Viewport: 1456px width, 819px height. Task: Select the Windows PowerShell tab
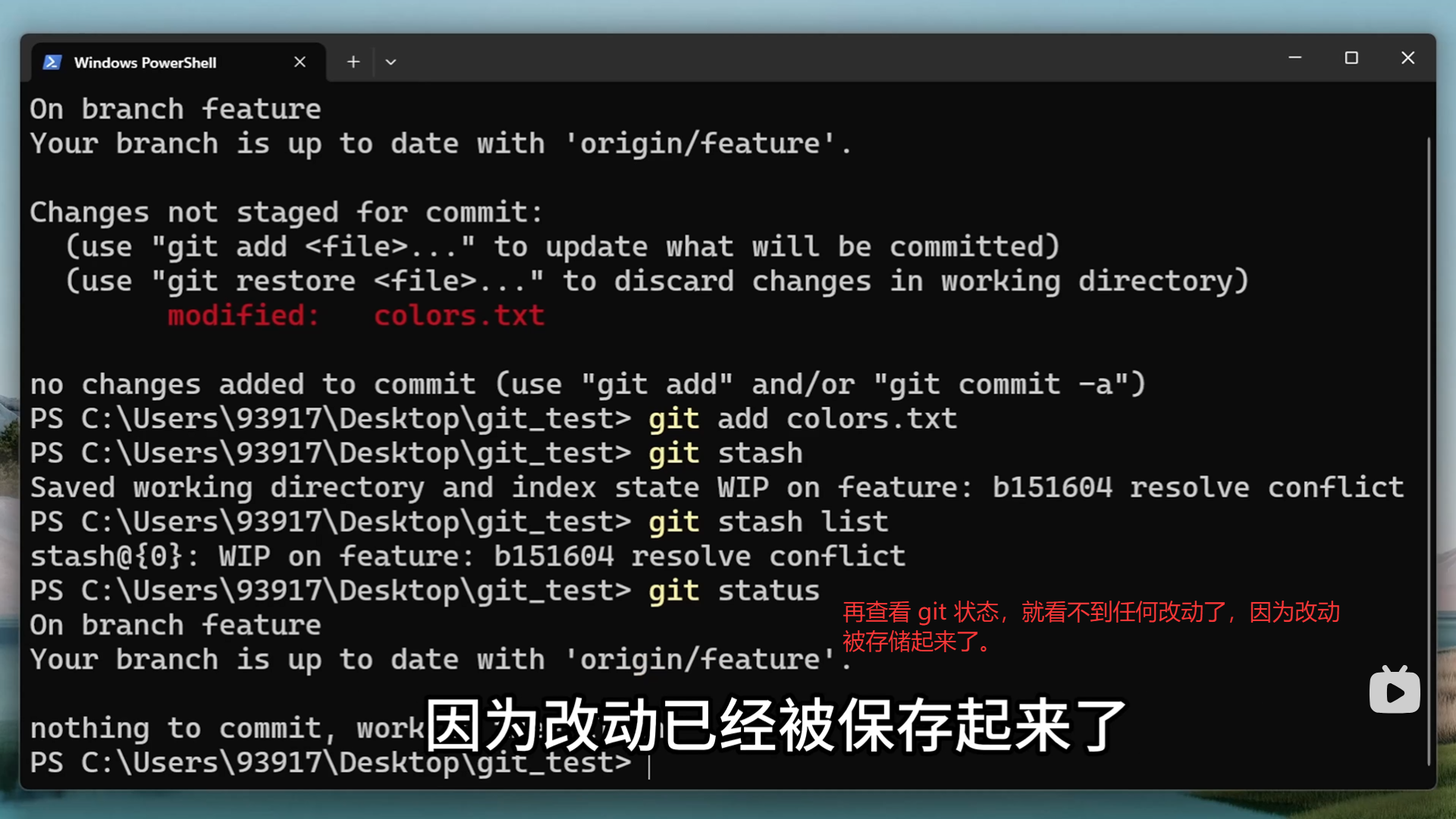pos(145,63)
